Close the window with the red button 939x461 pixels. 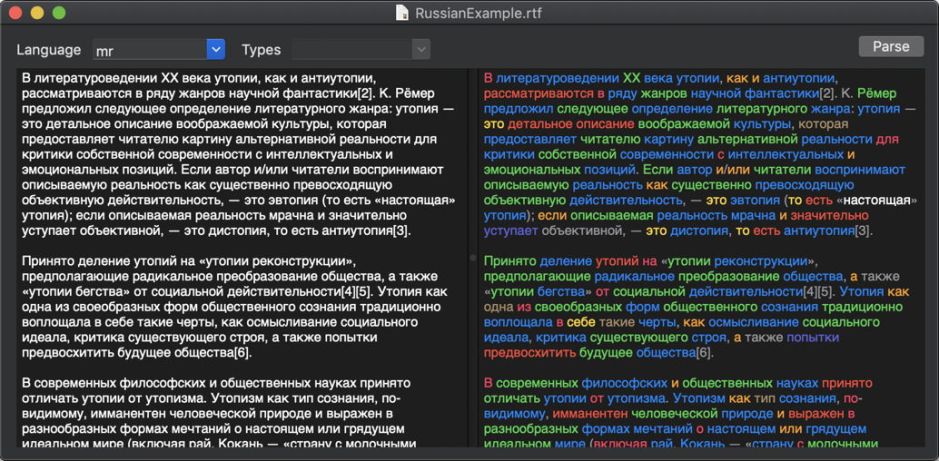point(17,14)
